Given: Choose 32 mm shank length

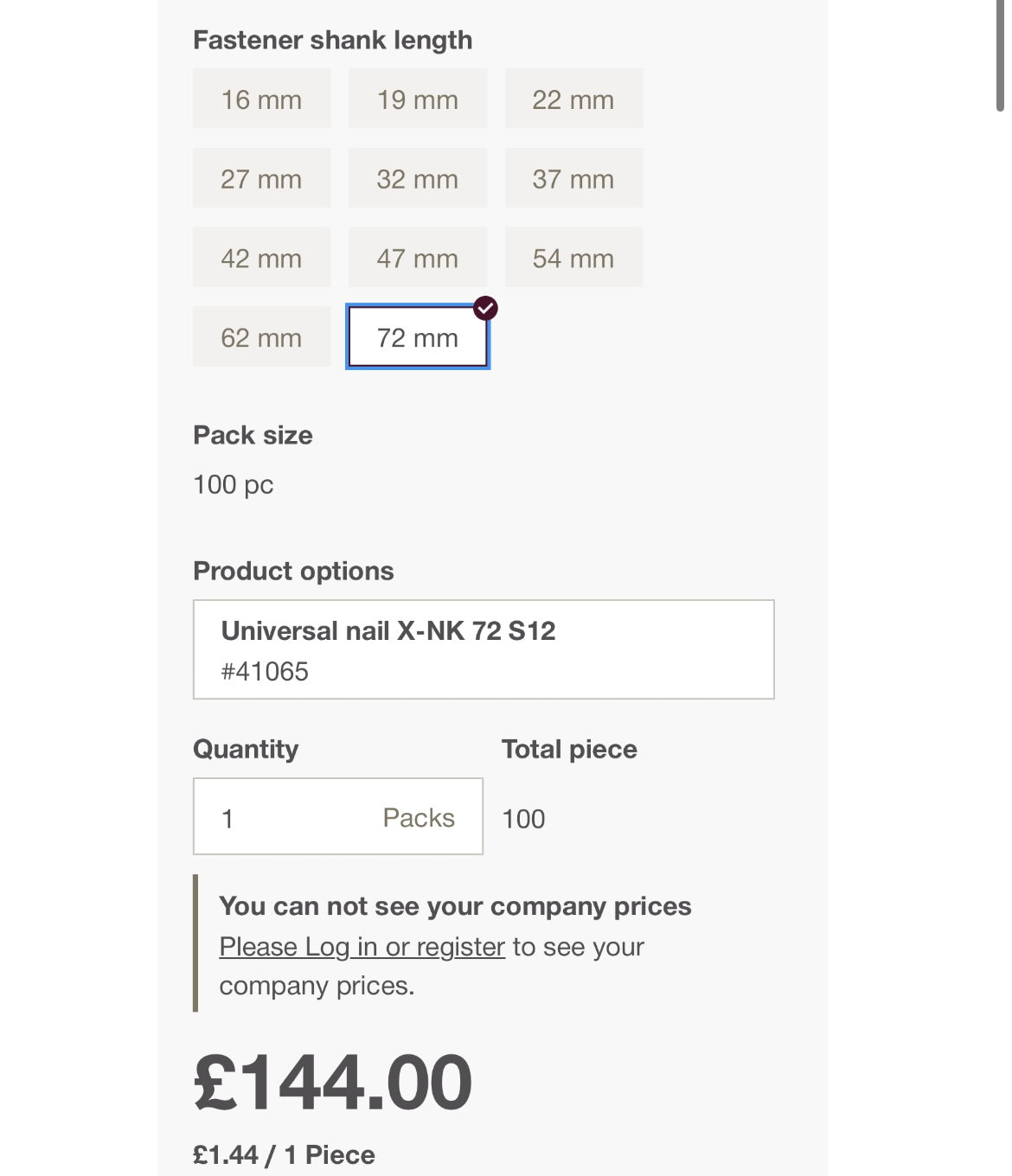Looking at the screenshot, I should (417, 179).
